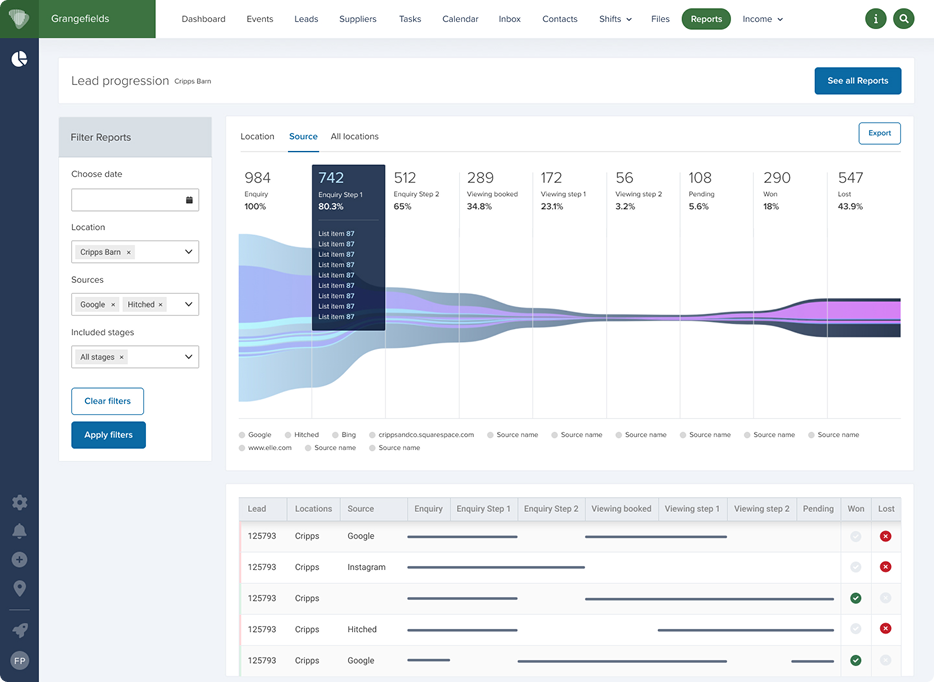This screenshot has height=682, width=934.
Task: Remove the Hitched tag from Sources
Action: [x=160, y=304]
